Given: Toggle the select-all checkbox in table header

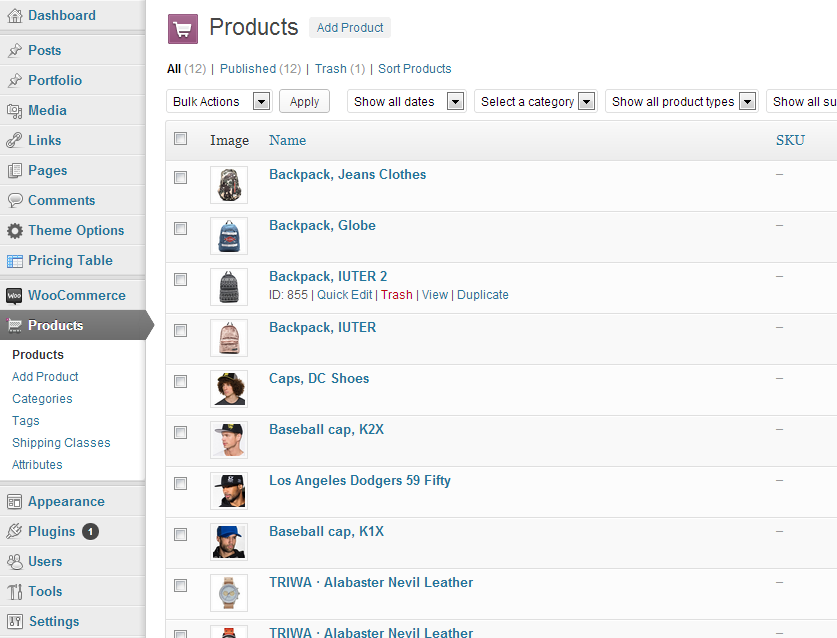Looking at the screenshot, I should click(x=181, y=139).
